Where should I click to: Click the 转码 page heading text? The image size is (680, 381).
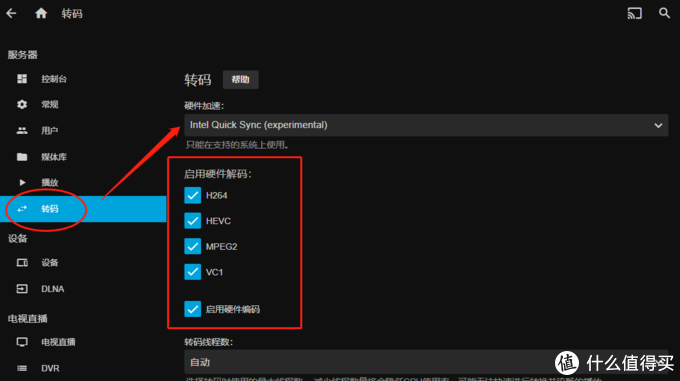pos(198,80)
